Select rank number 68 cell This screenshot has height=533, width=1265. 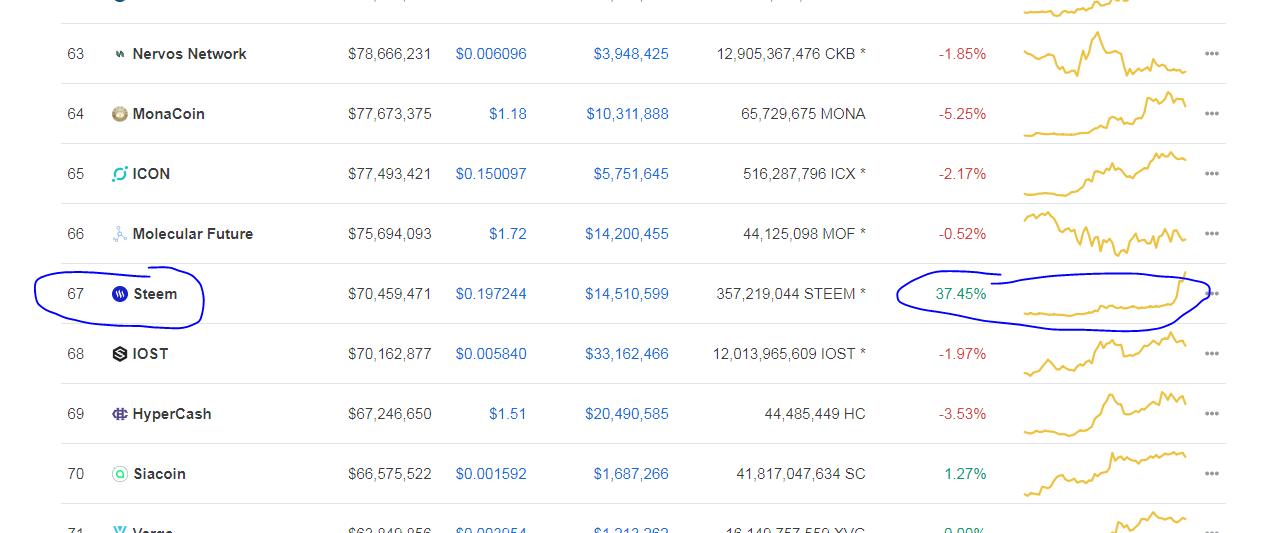pyautogui.click(x=76, y=354)
